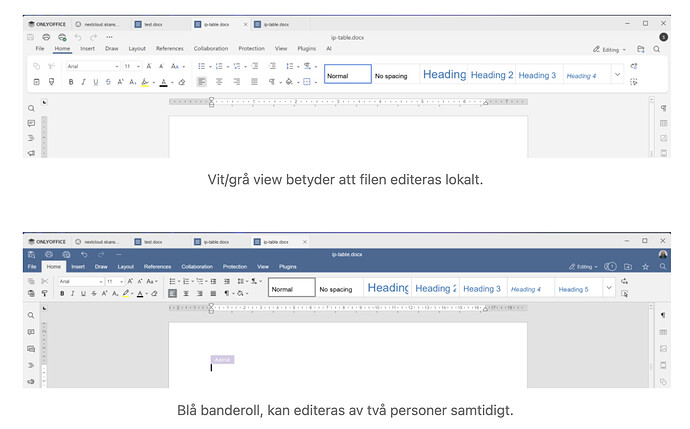This screenshot has height=429, width=690.
Task: Toggle Underline in the upper white editor
Action: click(96, 82)
